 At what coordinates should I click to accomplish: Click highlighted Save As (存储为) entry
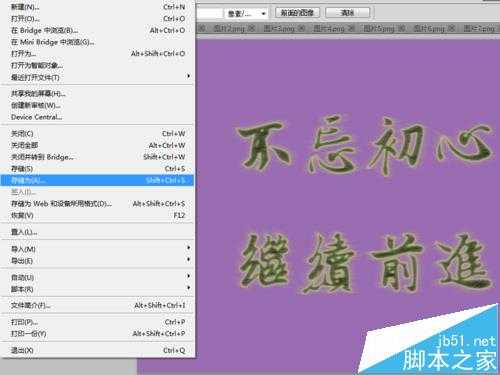97,180
